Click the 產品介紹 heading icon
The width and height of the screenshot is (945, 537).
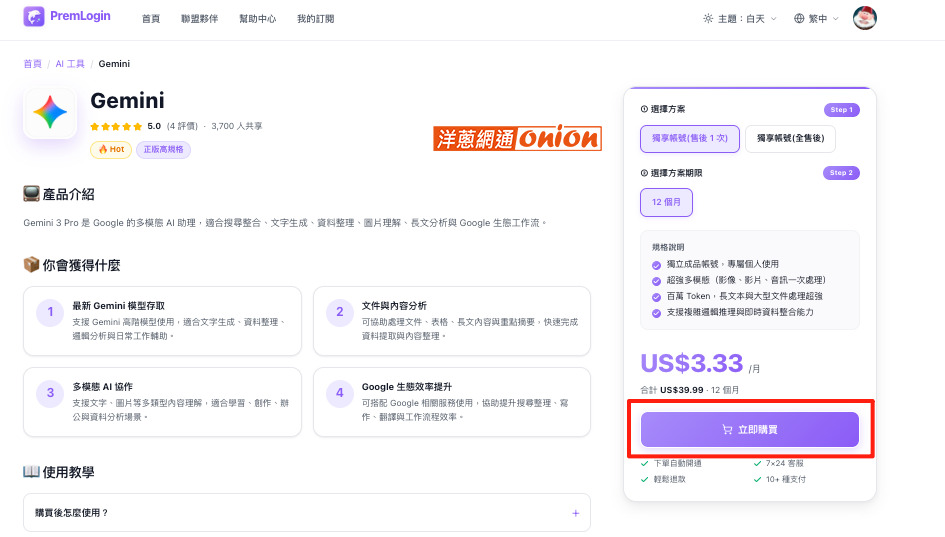point(31,194)
